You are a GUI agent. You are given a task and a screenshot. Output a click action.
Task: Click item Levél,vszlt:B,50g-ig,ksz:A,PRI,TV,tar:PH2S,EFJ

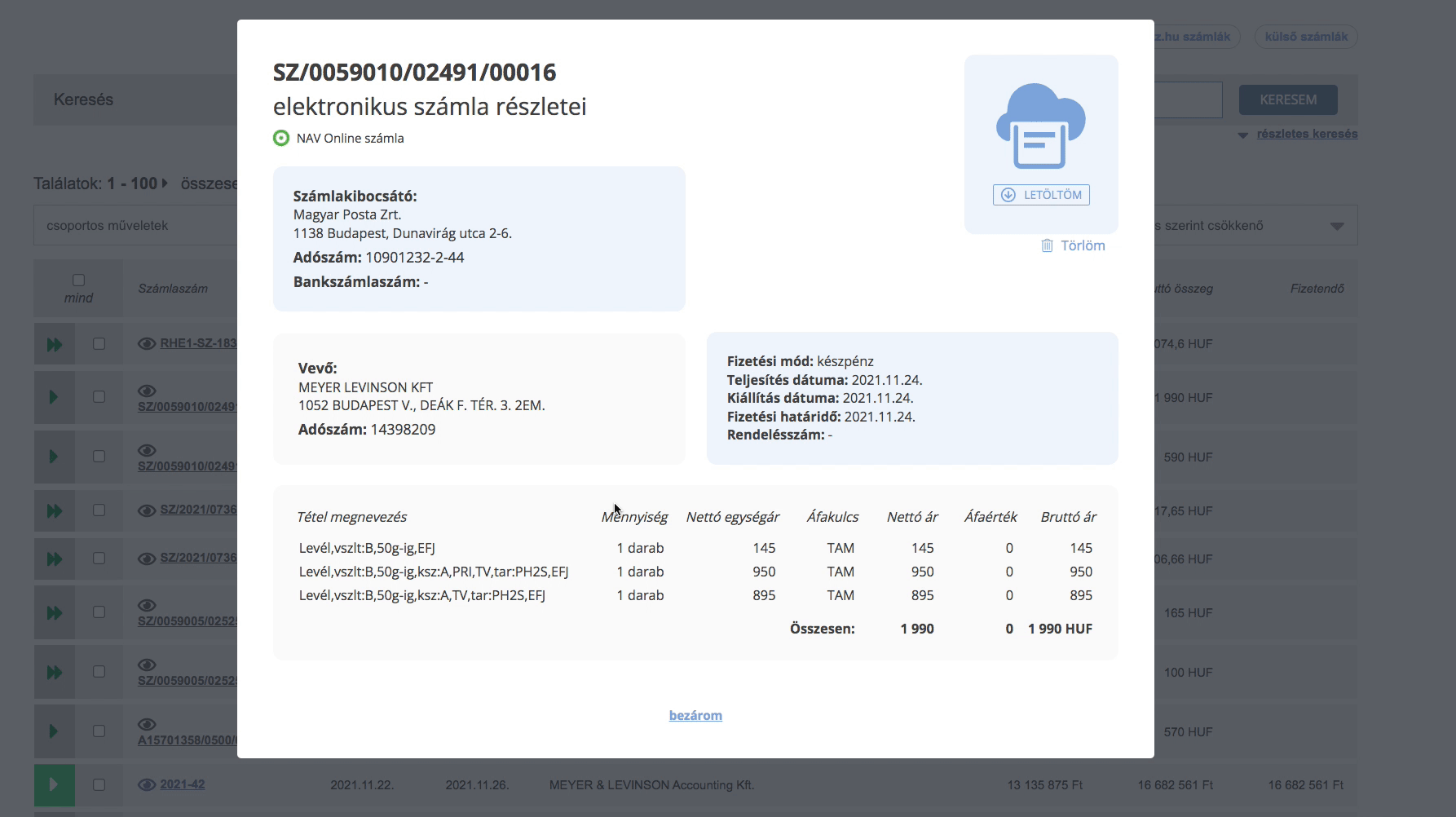(434, 572)
